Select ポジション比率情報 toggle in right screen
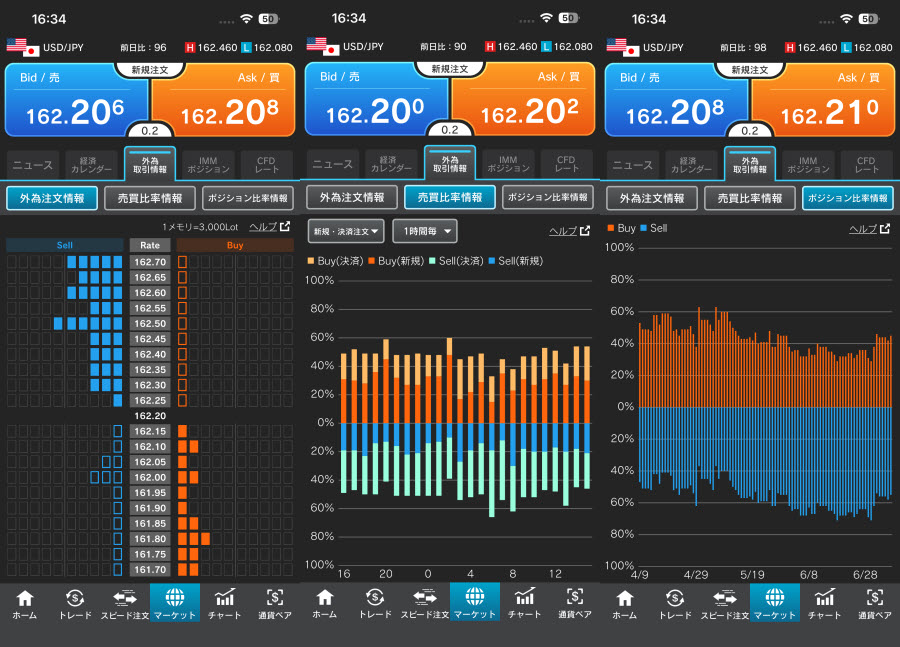900x647 pixels. point(848,198)
